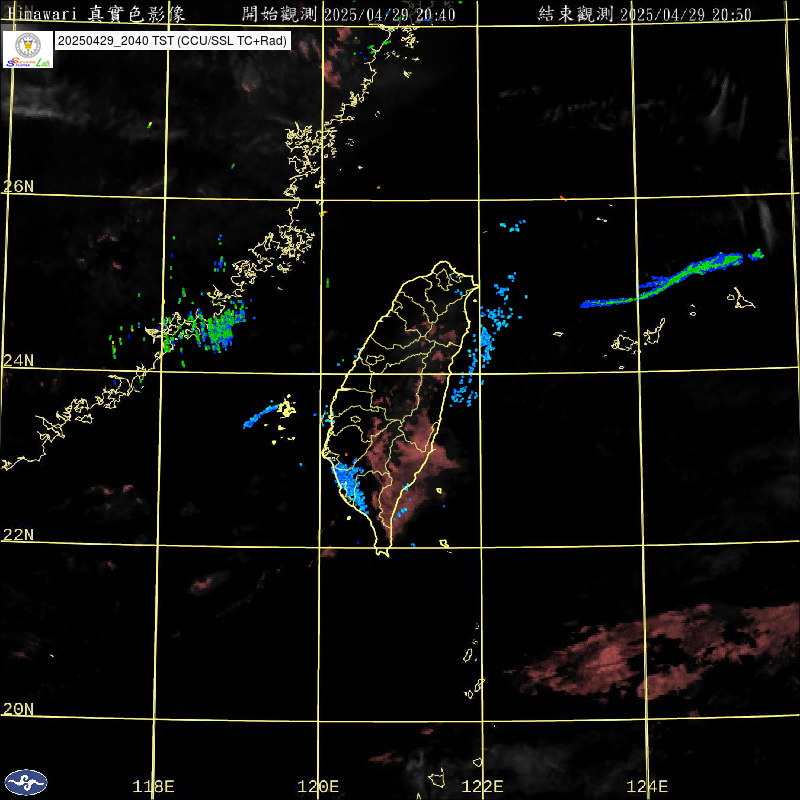800x800 pixels.
Task: Click the 26N latitude label
Action: (x=18, y=186)
